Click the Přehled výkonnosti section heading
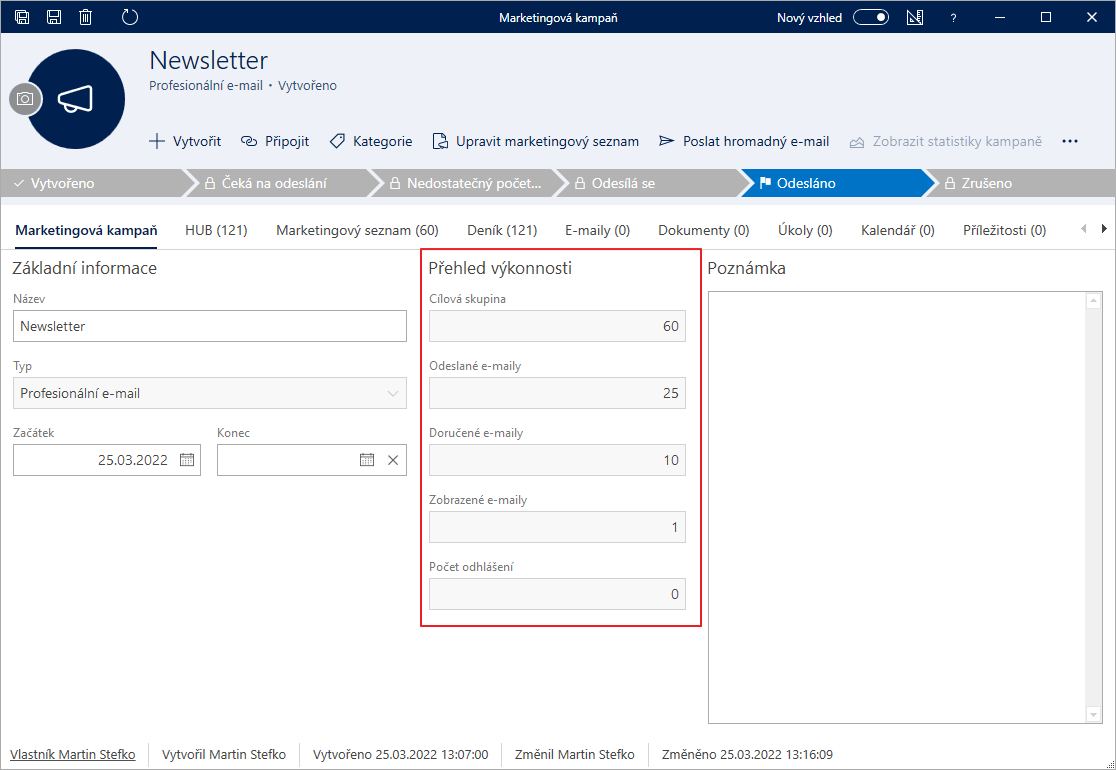Viewport: 1116px width, 770px height. (500, 268)
